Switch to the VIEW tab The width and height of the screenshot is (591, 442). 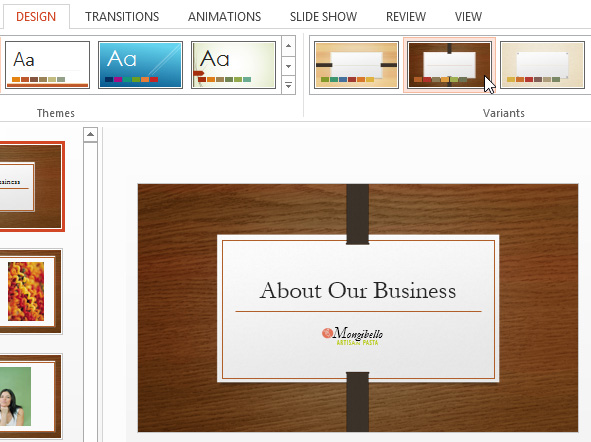[468, 17]
